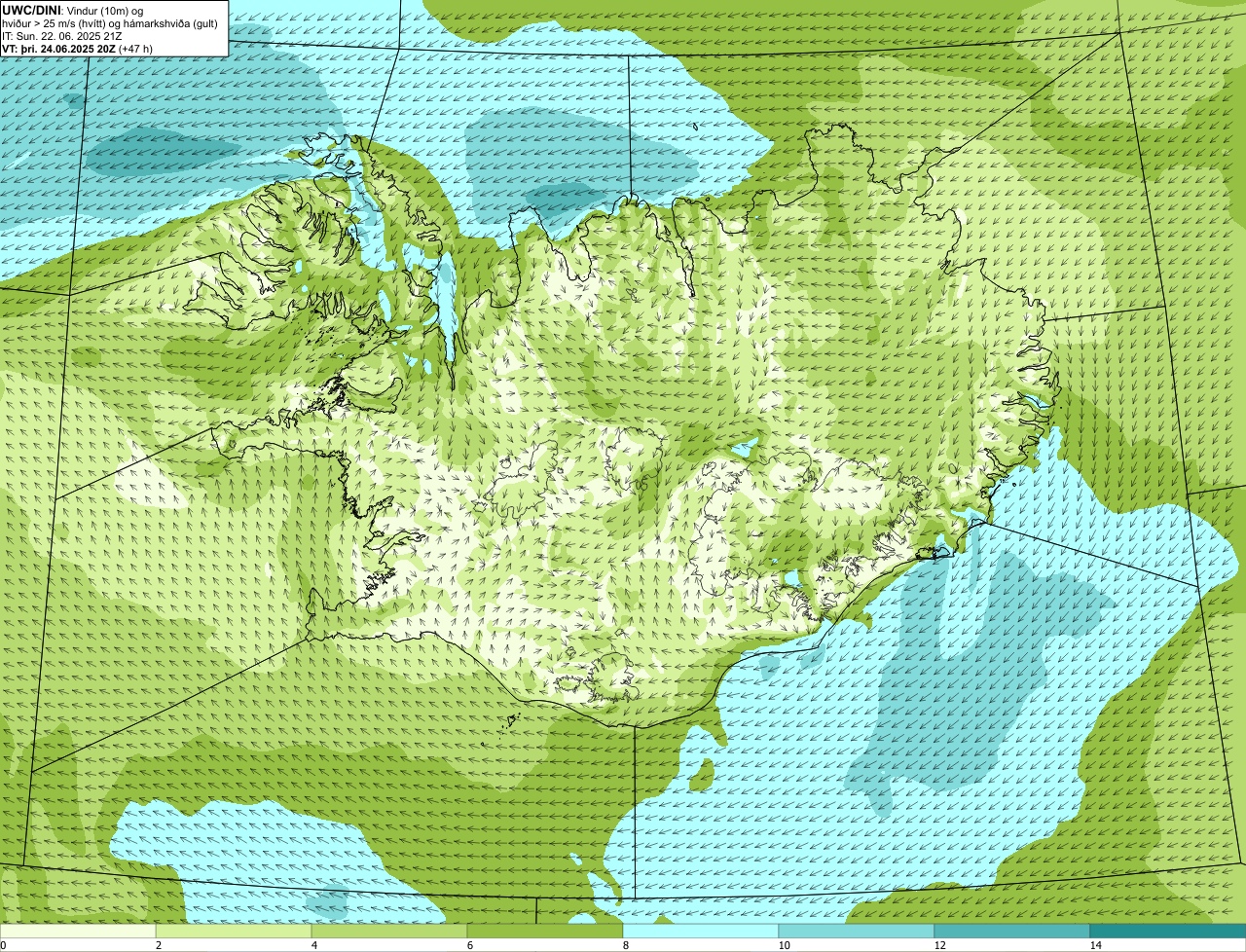Click the legend label "6"
This screenshot has height=952, width=1246.
tap(469, 945)
